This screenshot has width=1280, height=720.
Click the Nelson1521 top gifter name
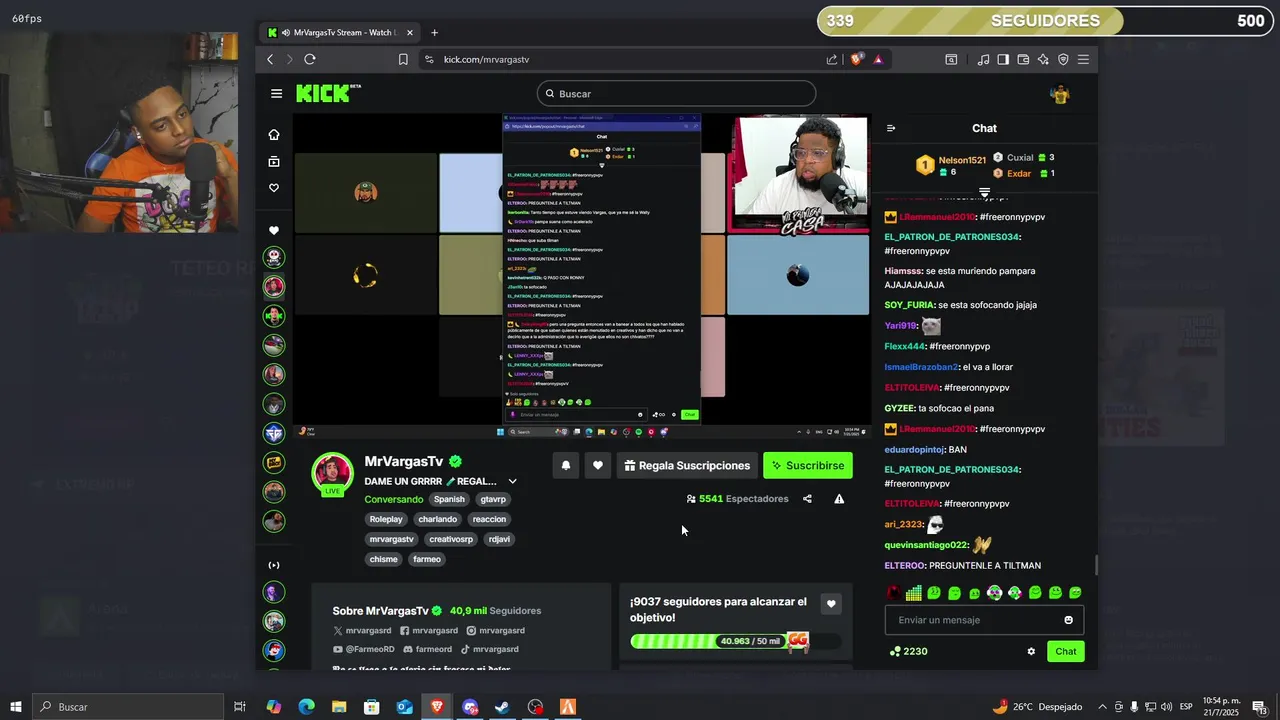click(962, 160)
